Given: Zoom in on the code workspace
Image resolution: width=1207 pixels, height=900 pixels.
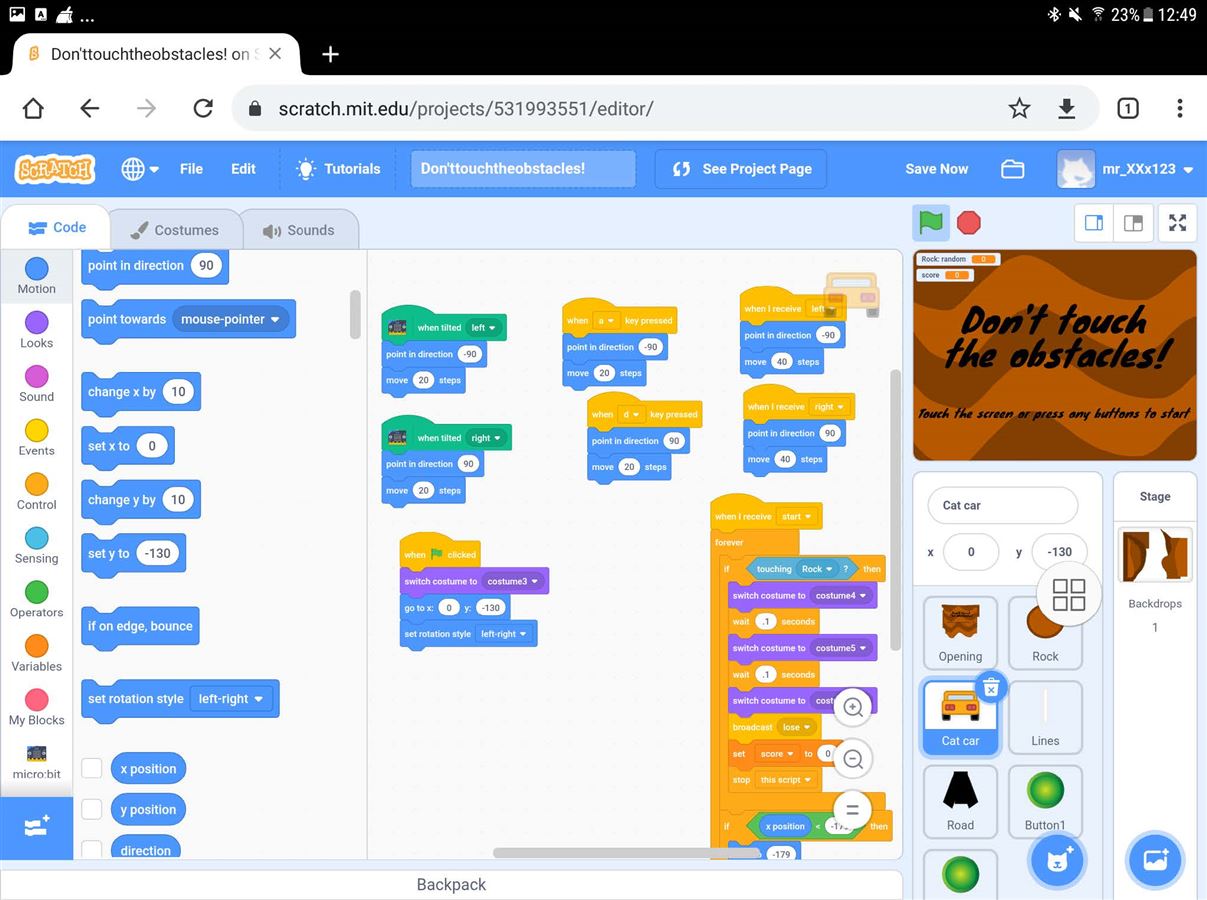Looking at the screenshot, I should click(853, 707).
